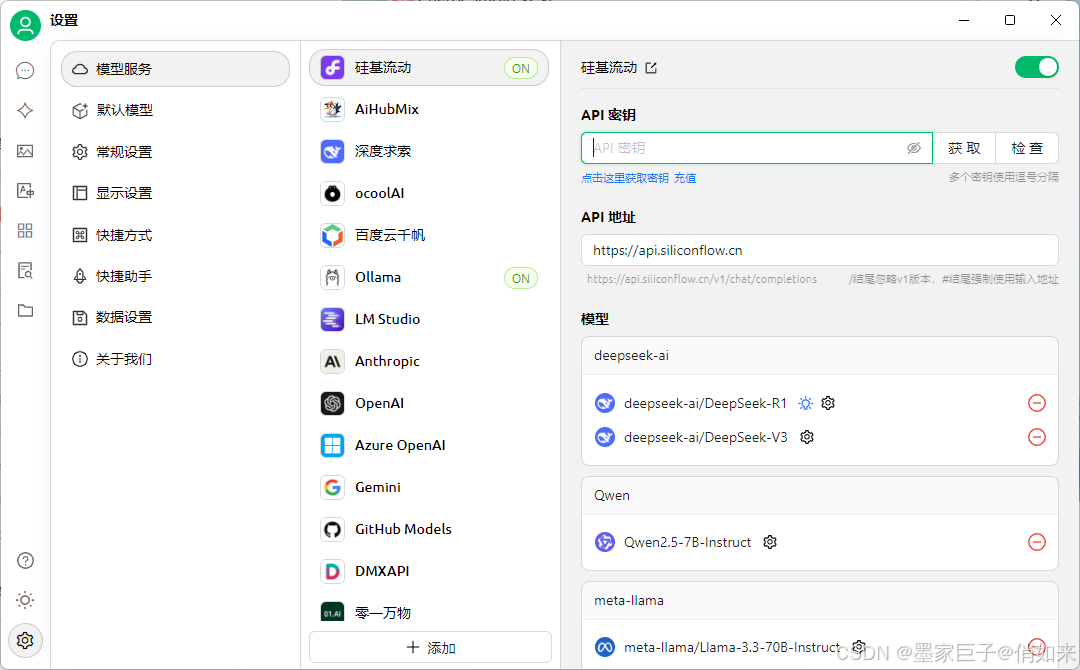
Task: Select the Ollama provider
Action: pyautogui.click(x=429, y=278)
